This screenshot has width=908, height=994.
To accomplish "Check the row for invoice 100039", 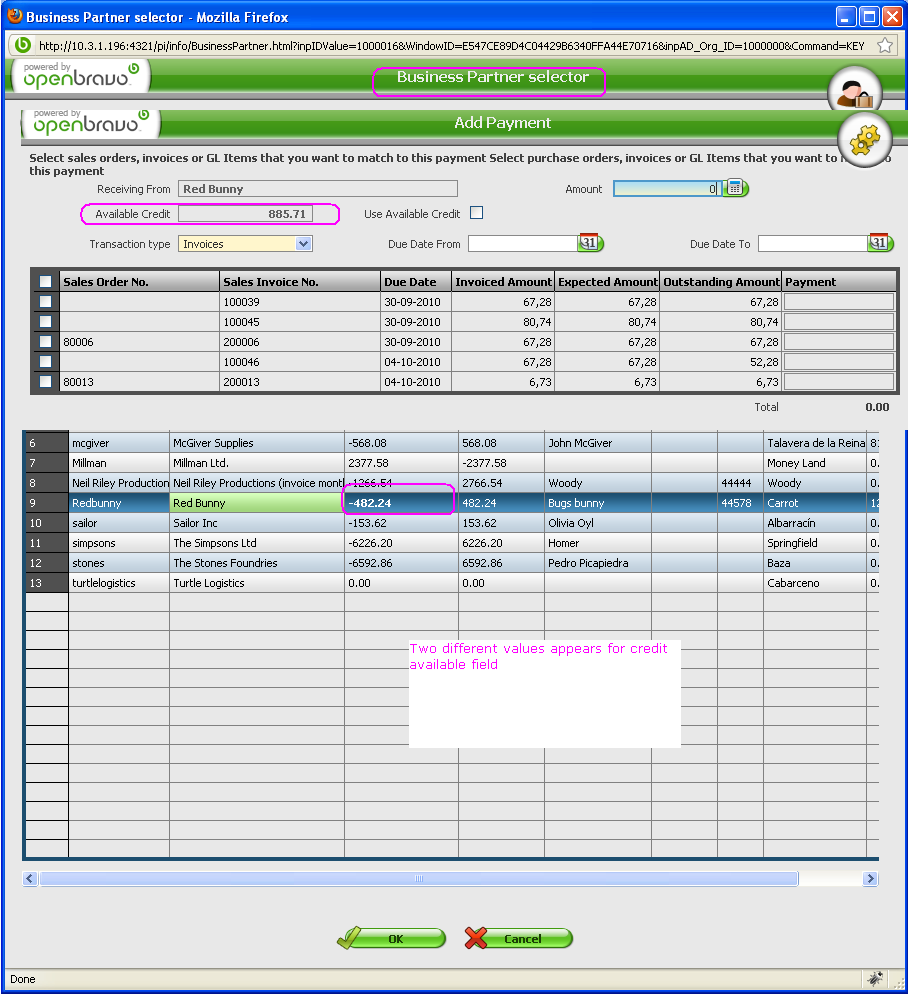I will click(45, 302).
